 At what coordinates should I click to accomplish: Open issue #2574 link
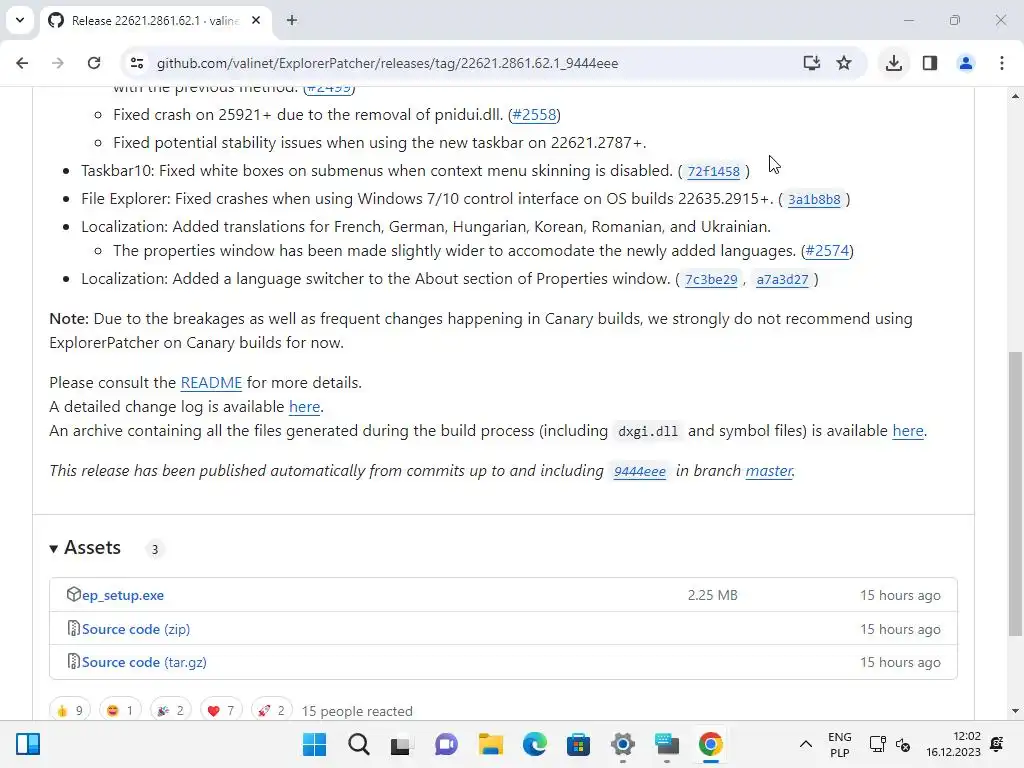(827, 251)
